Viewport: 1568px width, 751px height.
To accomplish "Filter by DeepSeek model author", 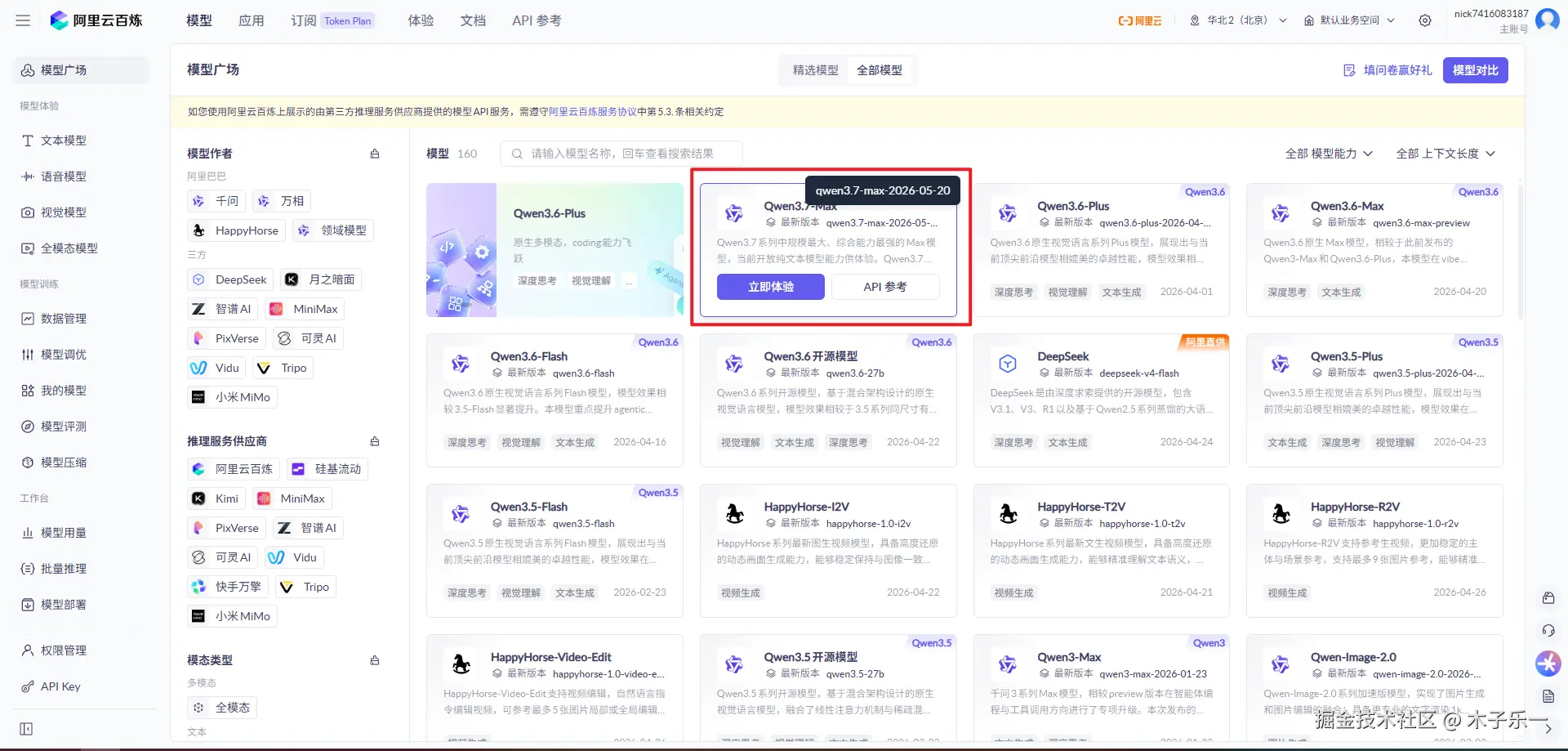I will pos(230,279).
